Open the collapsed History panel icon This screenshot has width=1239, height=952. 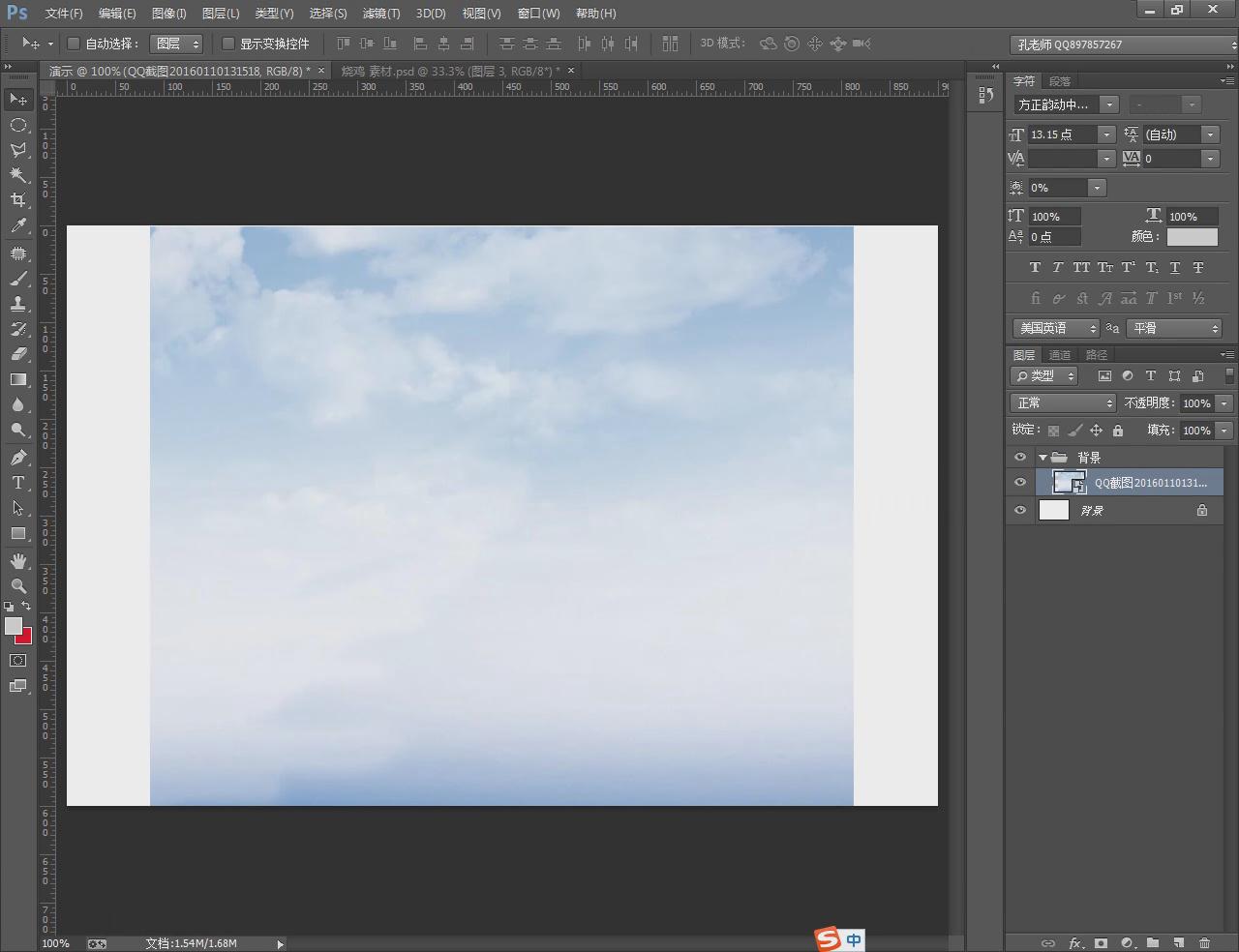pos(985,95)
